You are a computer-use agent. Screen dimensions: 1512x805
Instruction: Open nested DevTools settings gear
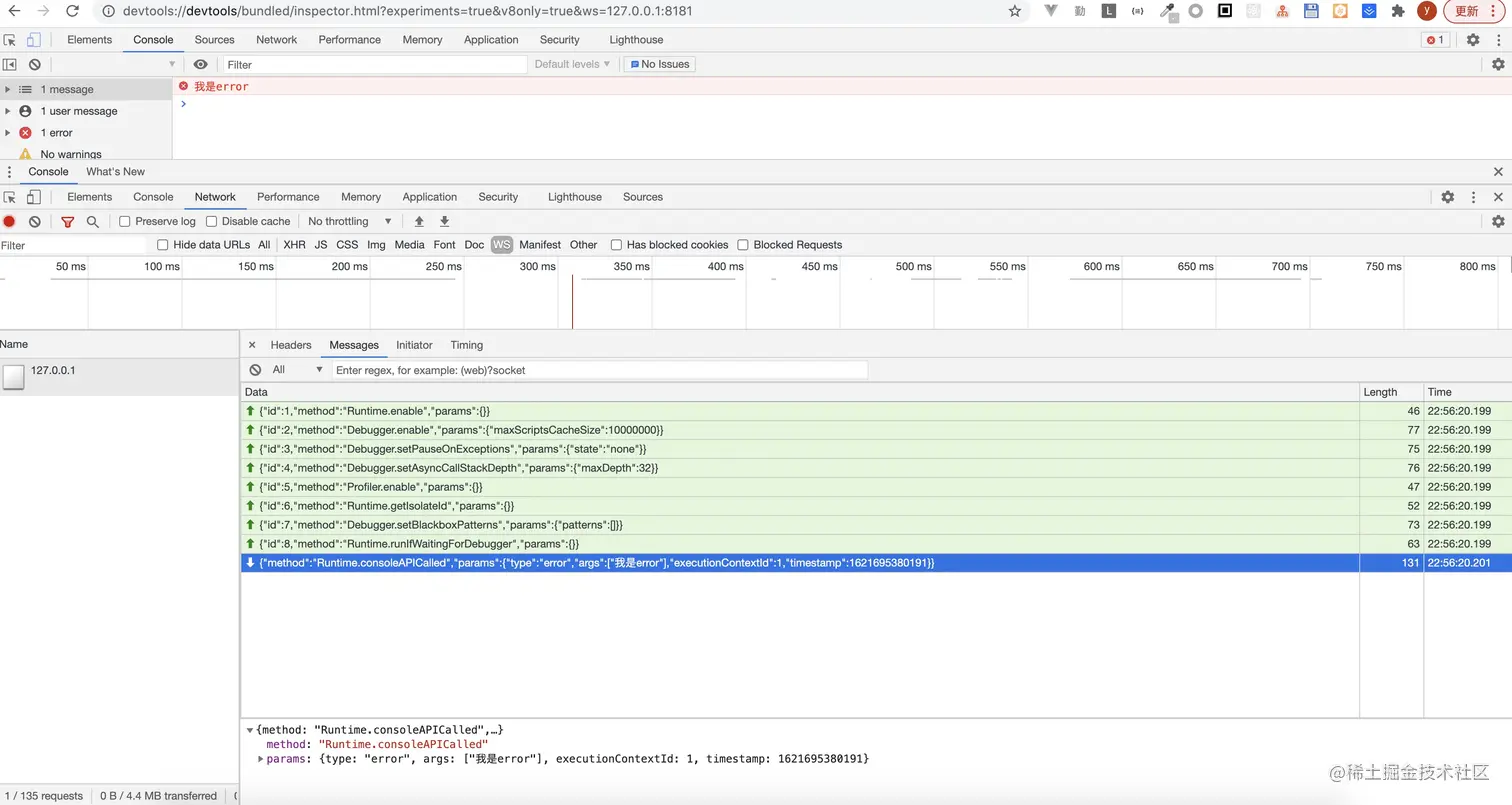pos(1447,197)
